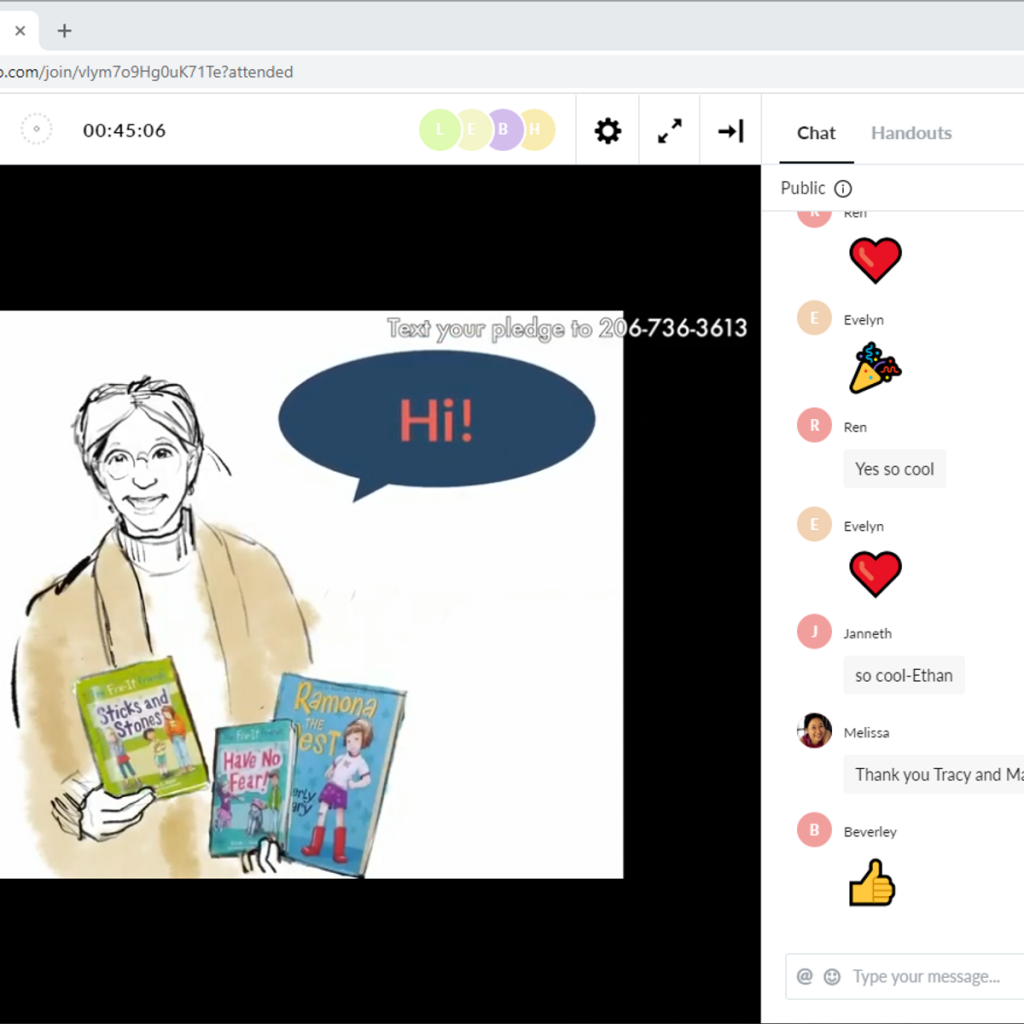Screen dimensions: 1024x1024
Task: Open the settings gear icon
Action: (608, 131)
